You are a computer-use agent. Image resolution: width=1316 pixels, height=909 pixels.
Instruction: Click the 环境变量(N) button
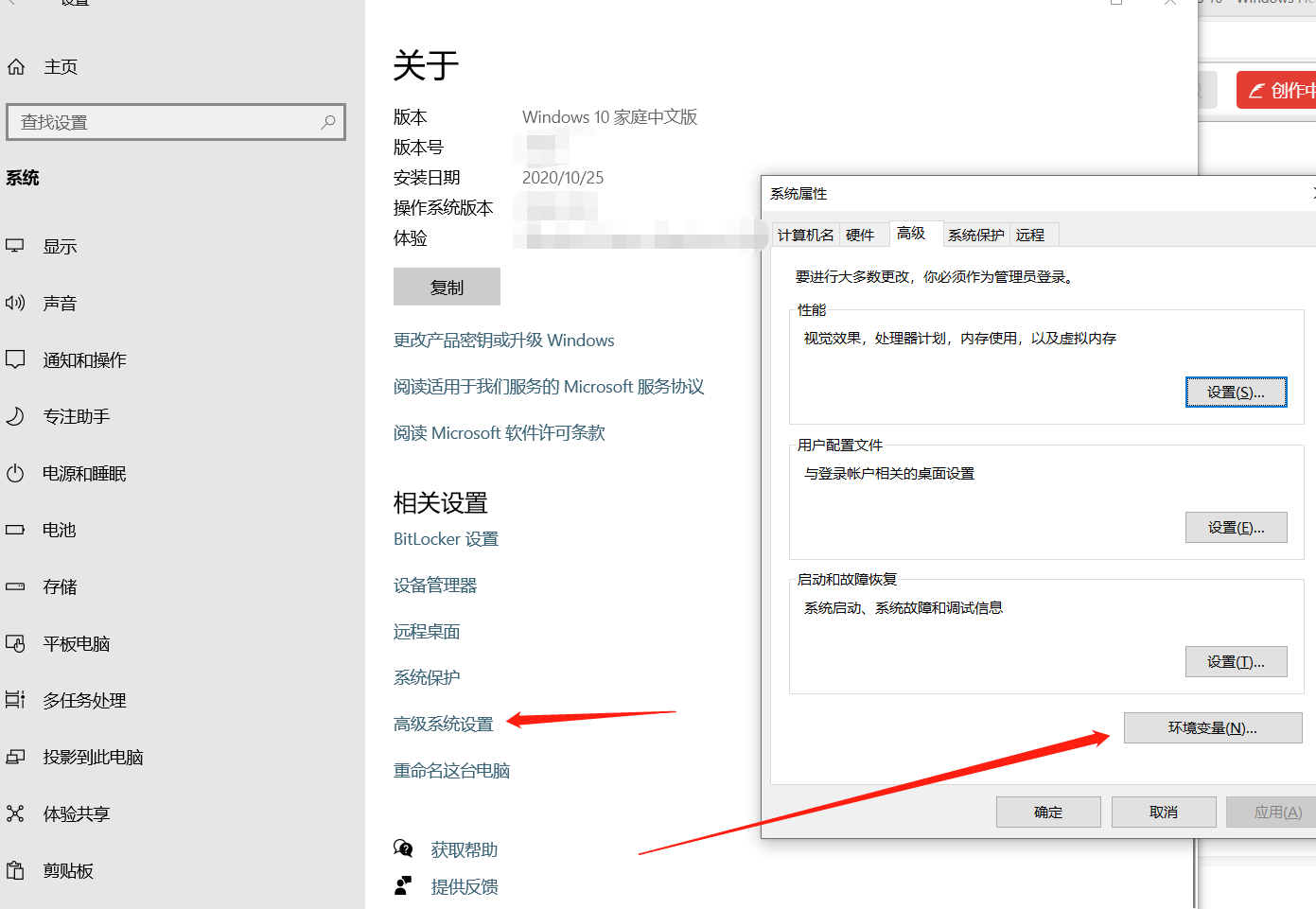click(1212, 727)
